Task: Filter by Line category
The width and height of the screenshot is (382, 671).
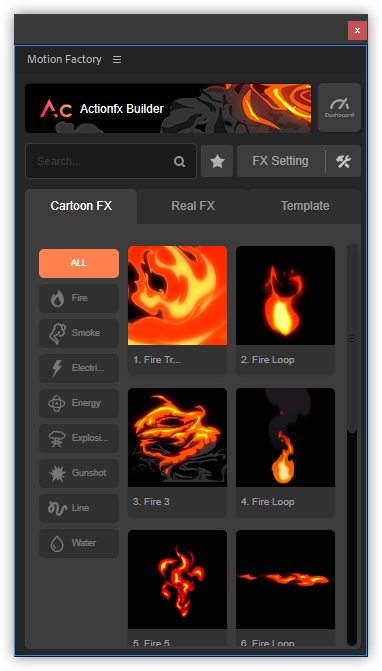Action: [79, 508]
